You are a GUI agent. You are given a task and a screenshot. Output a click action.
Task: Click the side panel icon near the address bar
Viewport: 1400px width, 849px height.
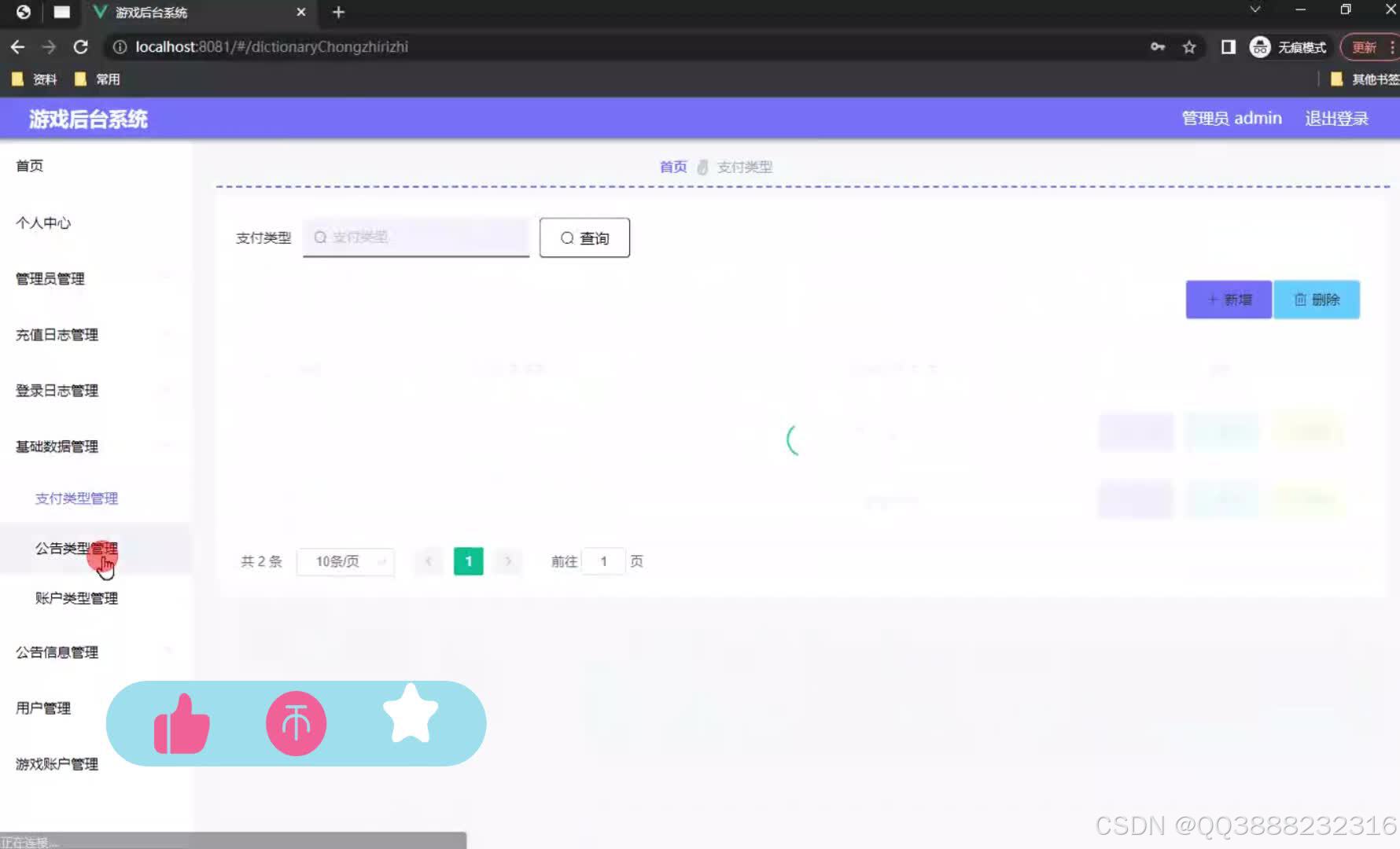click(x=1226, y=46)
